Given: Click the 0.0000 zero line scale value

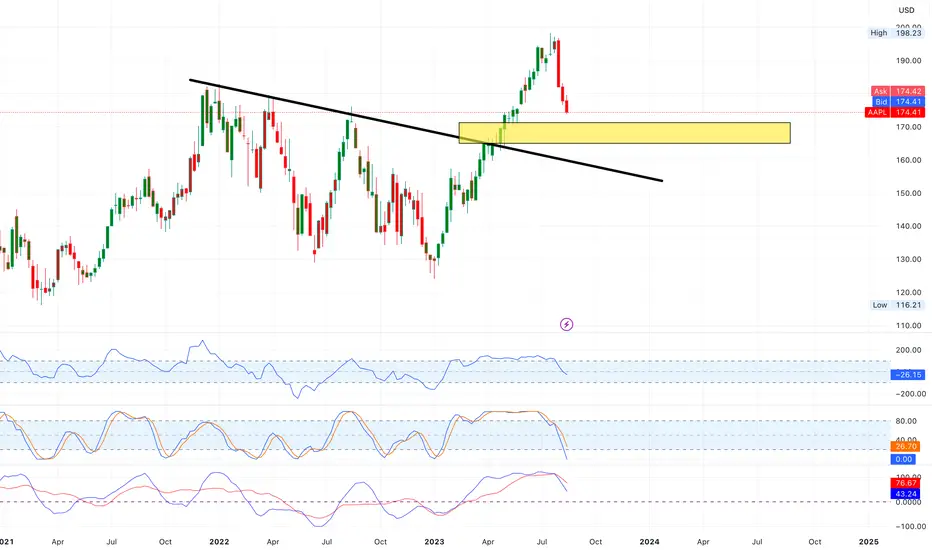Looking at the screenshot, I should (908, 502).
